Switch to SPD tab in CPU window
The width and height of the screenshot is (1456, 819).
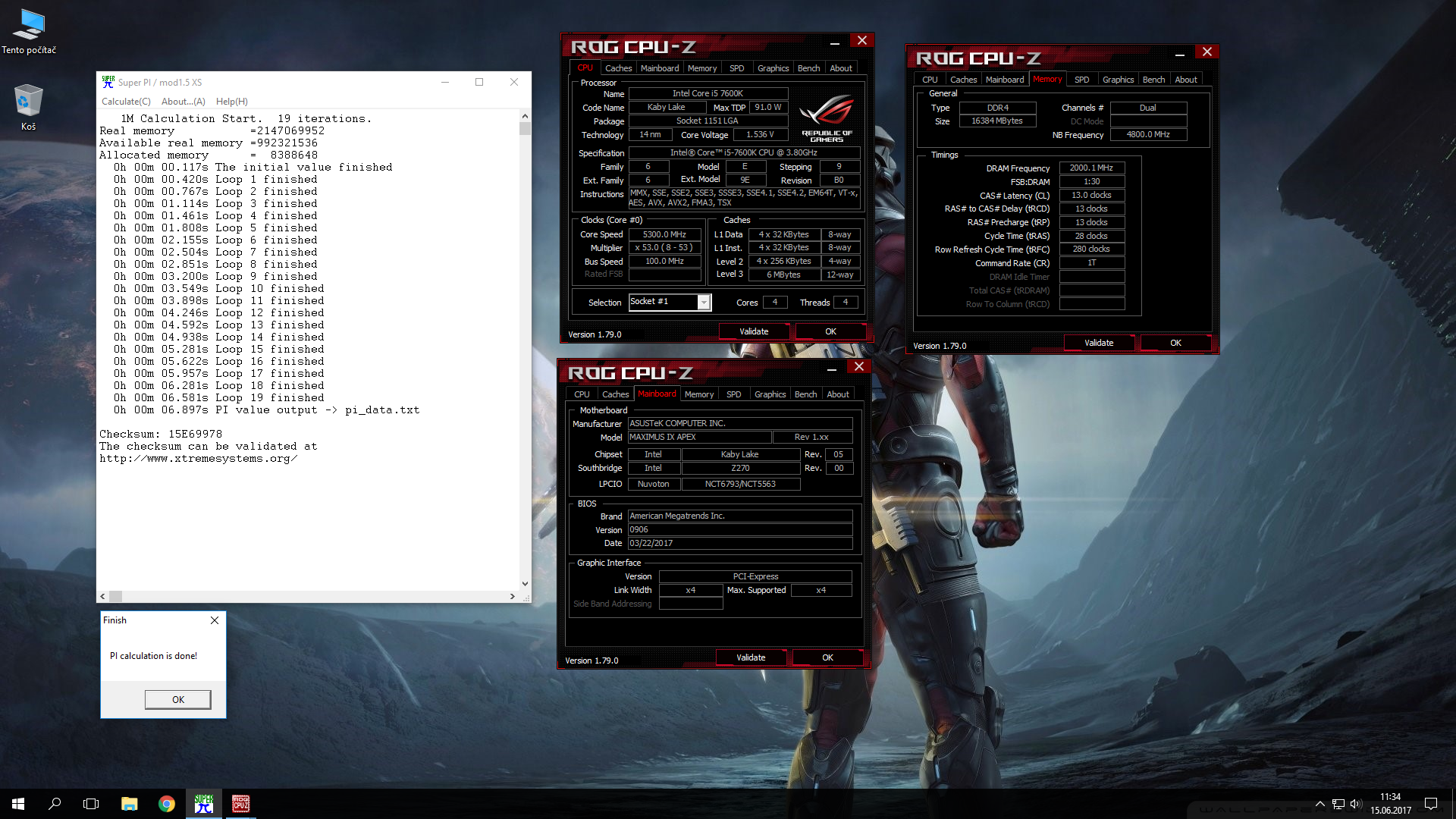[x=736, y=68]
